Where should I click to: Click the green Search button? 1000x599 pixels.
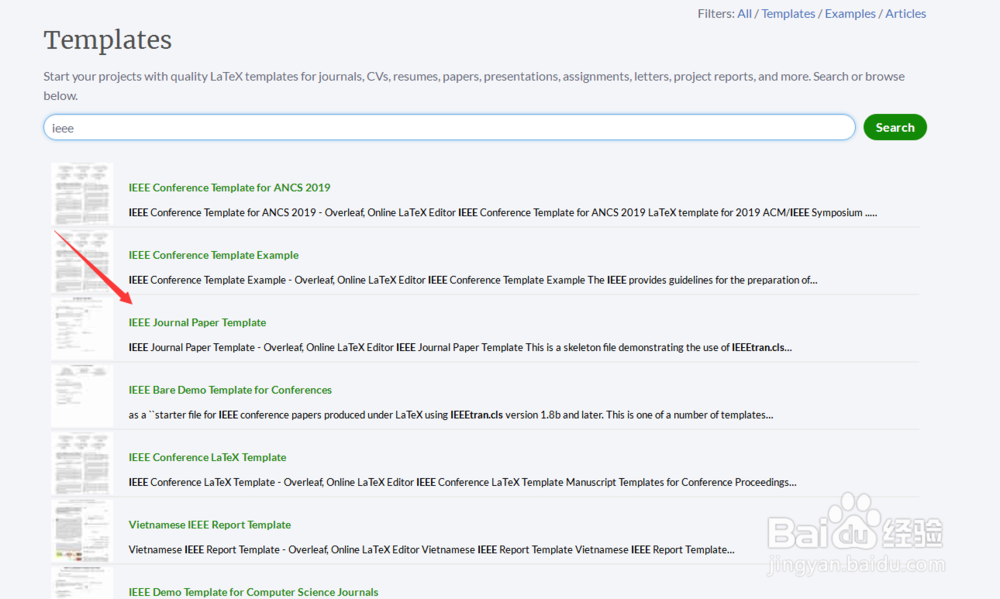[895, 127]
